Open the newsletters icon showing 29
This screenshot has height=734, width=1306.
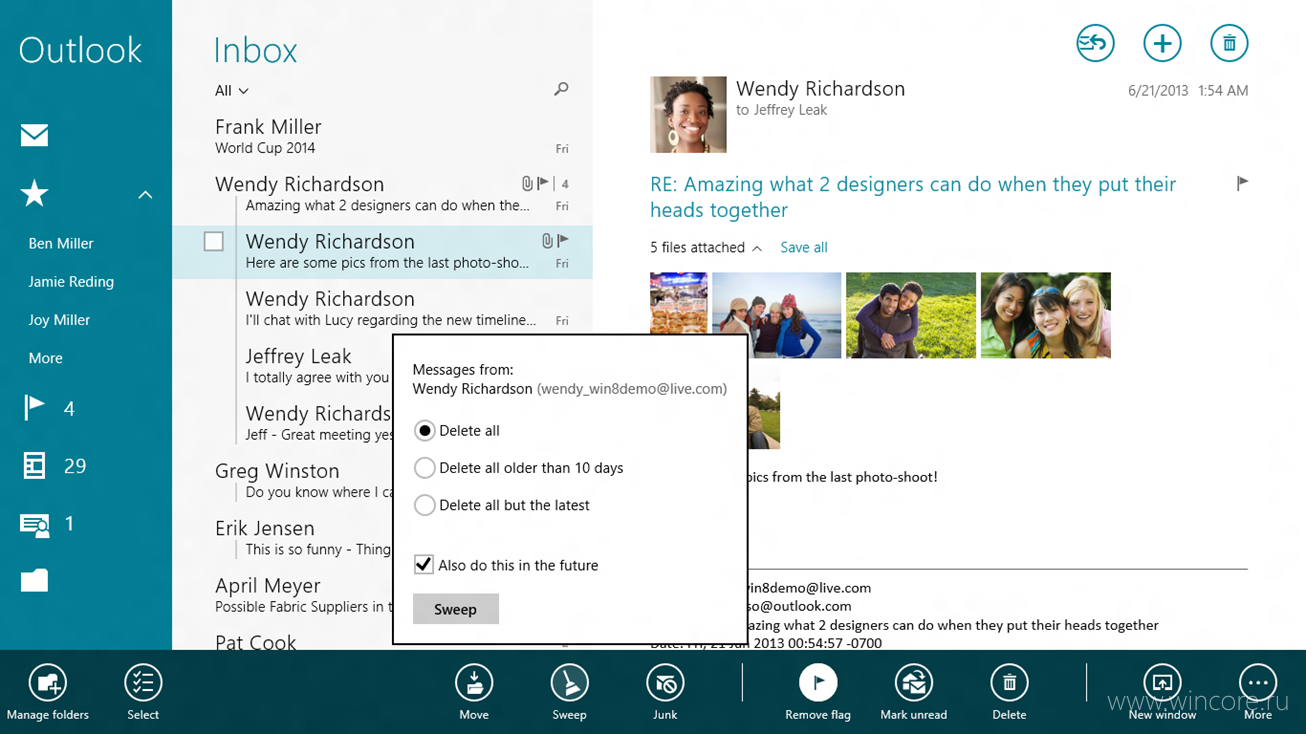click(x=34, y=466)
